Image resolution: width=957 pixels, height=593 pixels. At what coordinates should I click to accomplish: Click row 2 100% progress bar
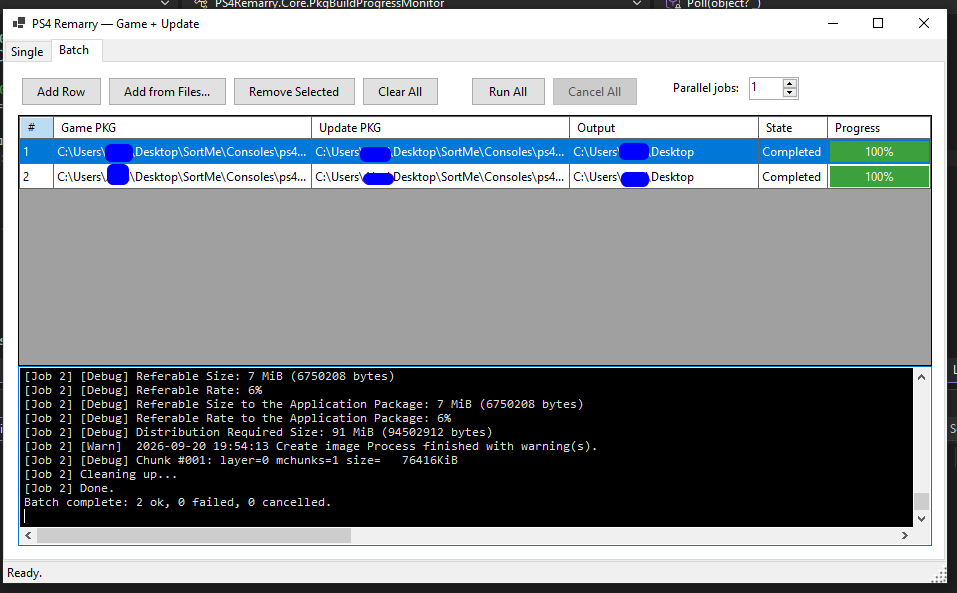pyautogui.click(x=879, y=177)
